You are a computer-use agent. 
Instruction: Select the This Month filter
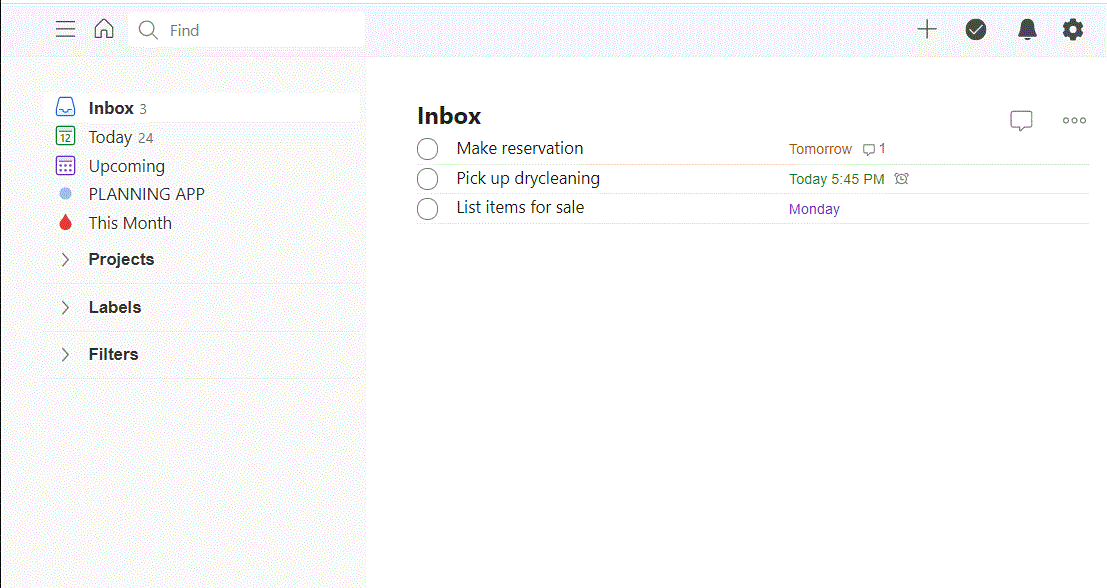pyautogui.click(x=129, y=222)
